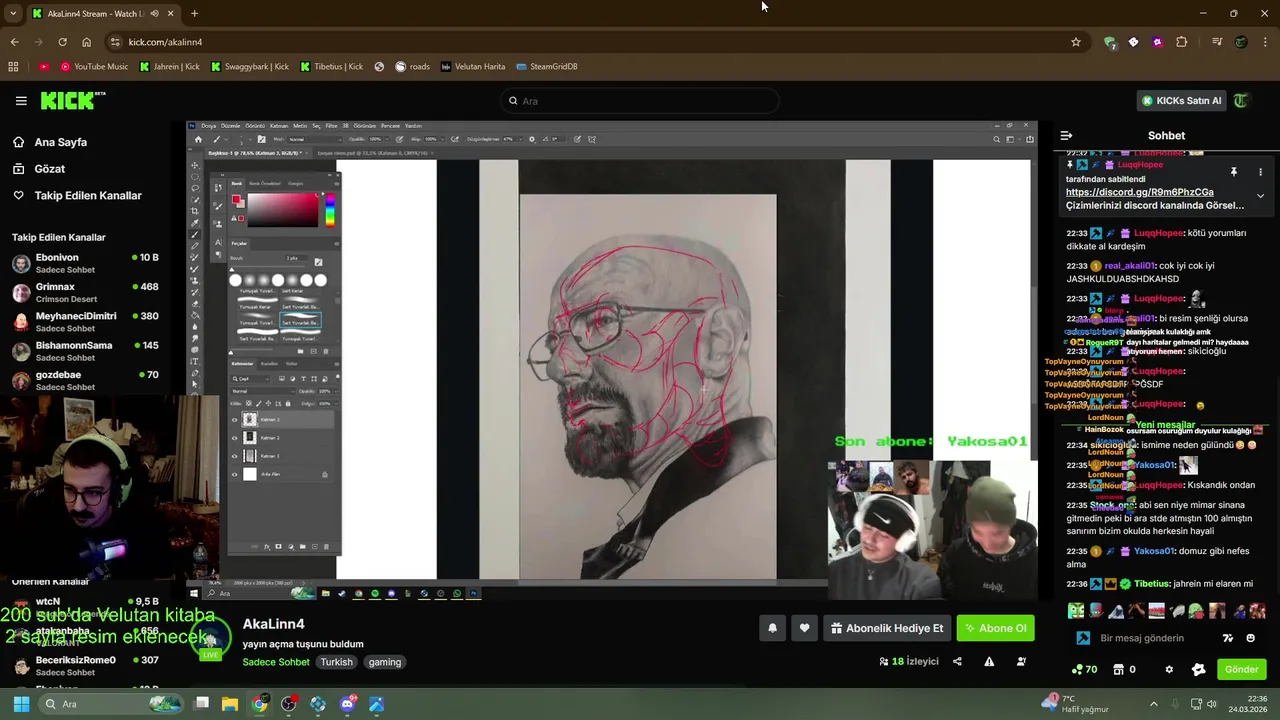
Task: Bookmark this page with the star icon
Action: 1076,42
